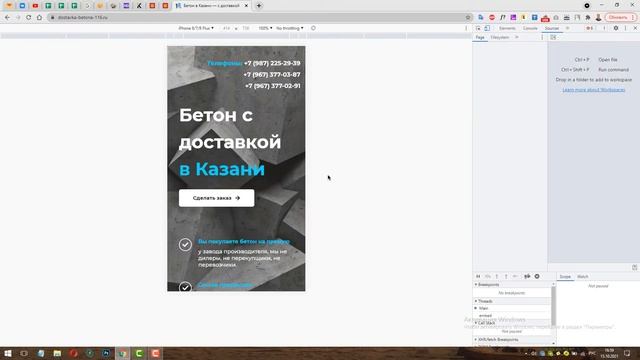Toggle the deactivate breakpoints icon
This screenshot has height=360, width=640.
[527, 276]
